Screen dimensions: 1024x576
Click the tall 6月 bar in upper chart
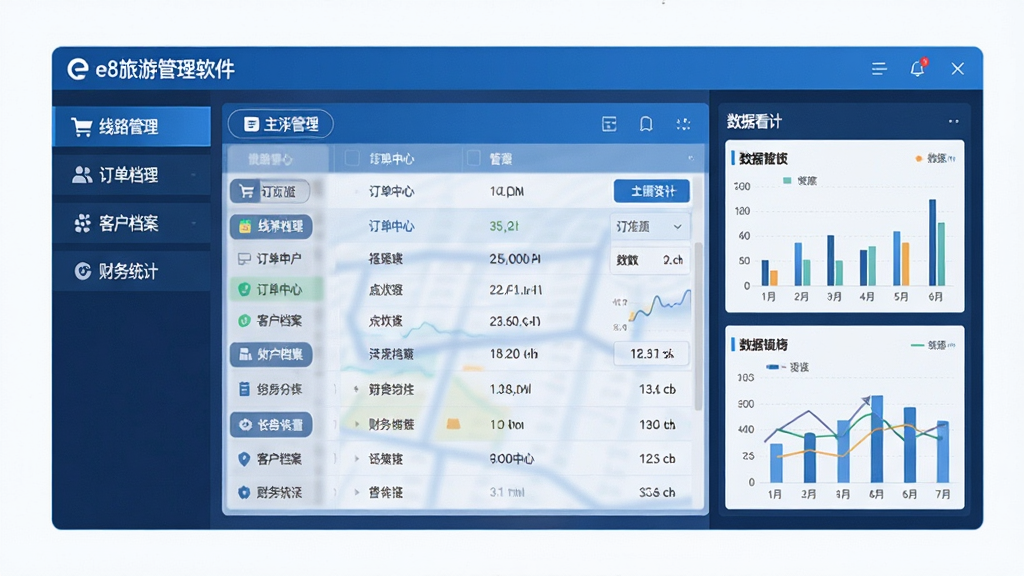[932, 242]
